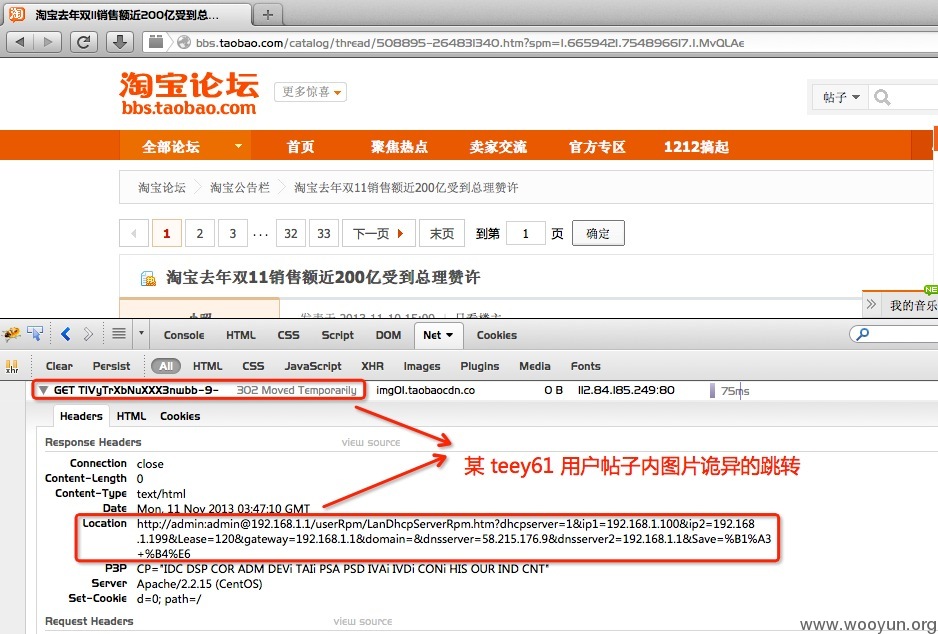Open the 1212搞起 nav item
938x634 pixels.
pos(696,147)
